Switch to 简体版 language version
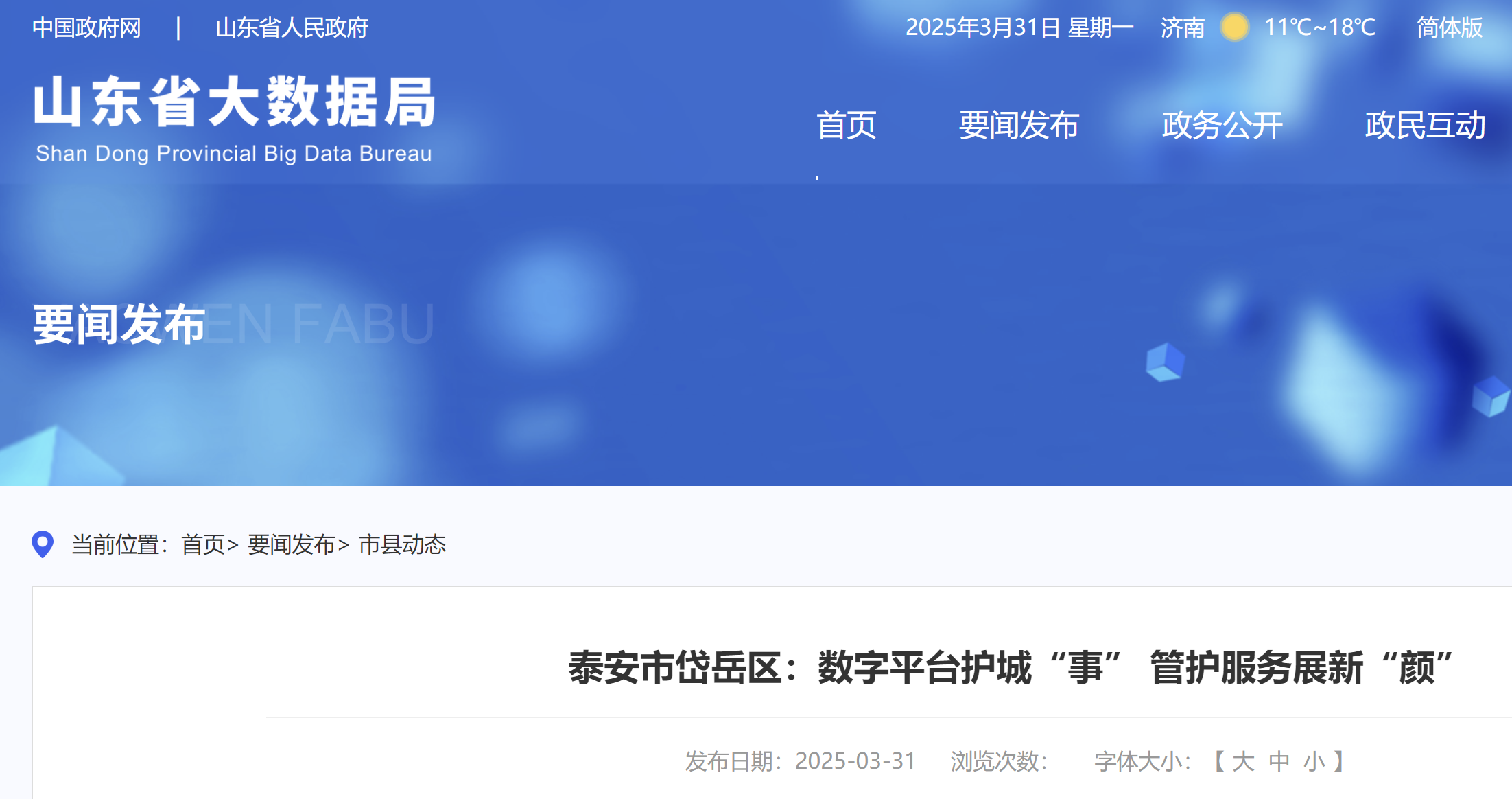 coord(1450,28)
